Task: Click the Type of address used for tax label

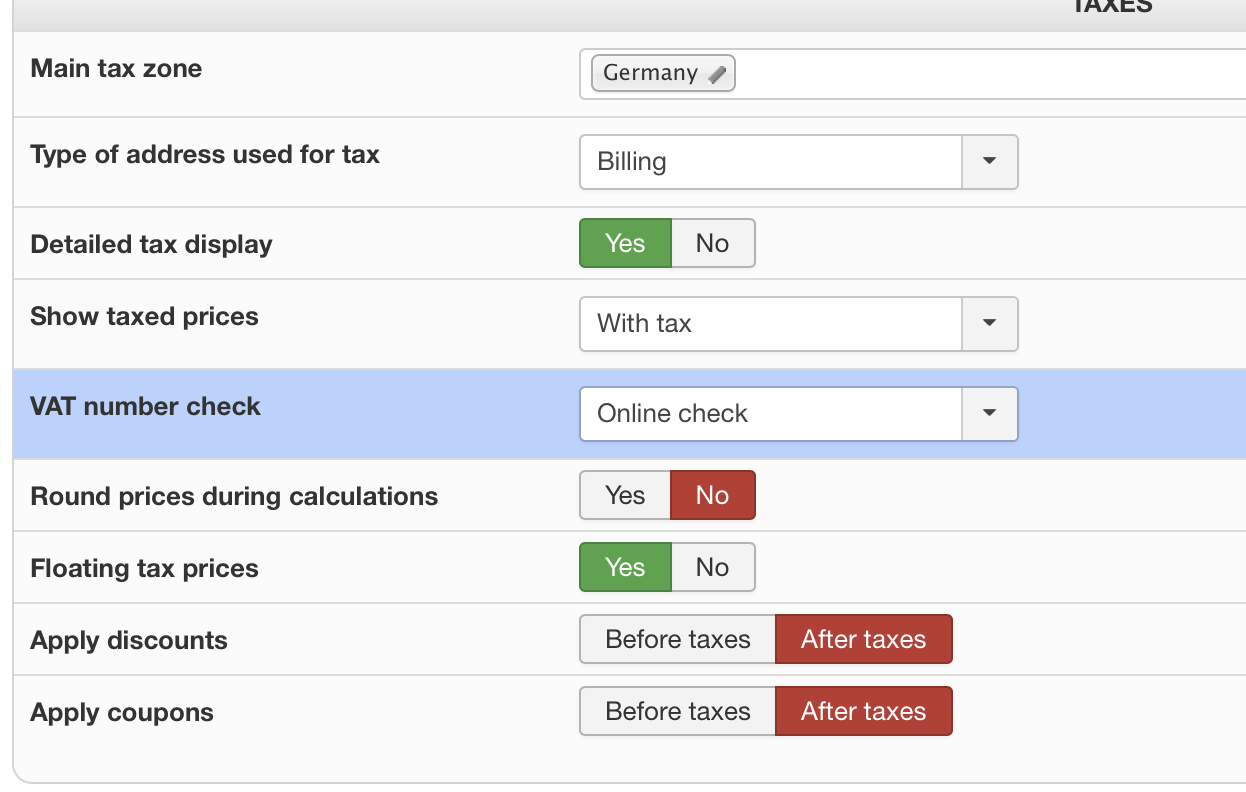Action: [x=205, y=155]
